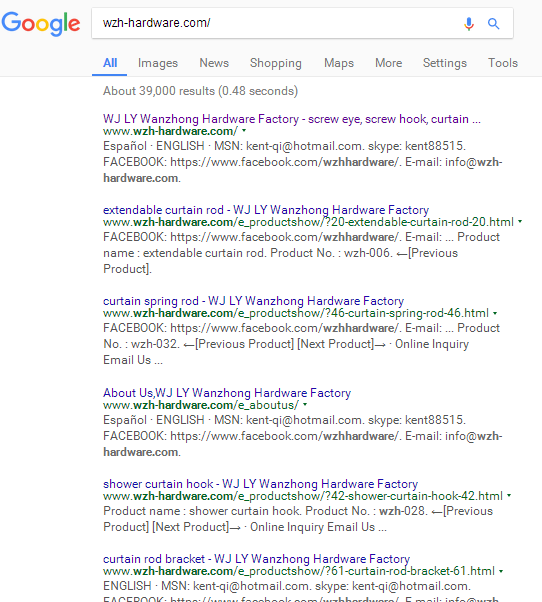The image size is (542, 602).
Task: Open the extendable curtain rod result
Action: tap(266, 210)
